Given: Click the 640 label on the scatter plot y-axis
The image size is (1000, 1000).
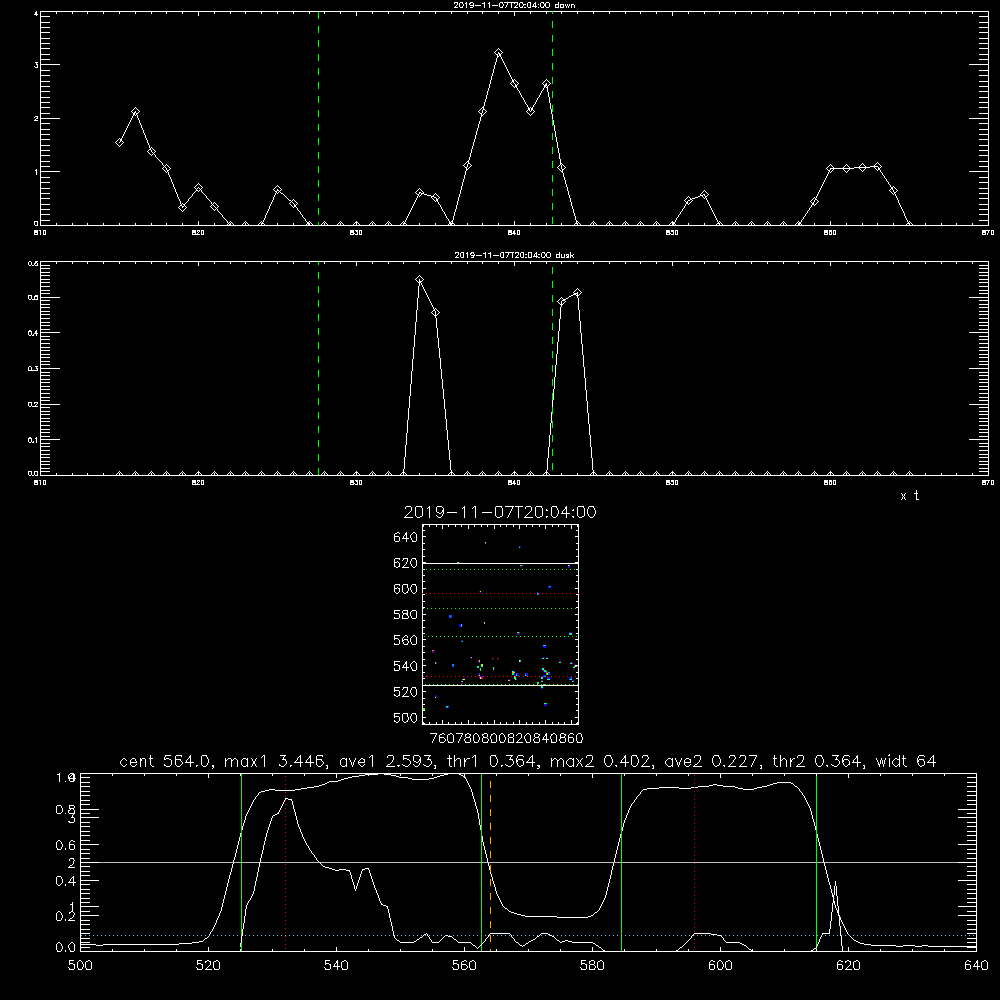Looking at the screenshot, I should pos(406,538).
